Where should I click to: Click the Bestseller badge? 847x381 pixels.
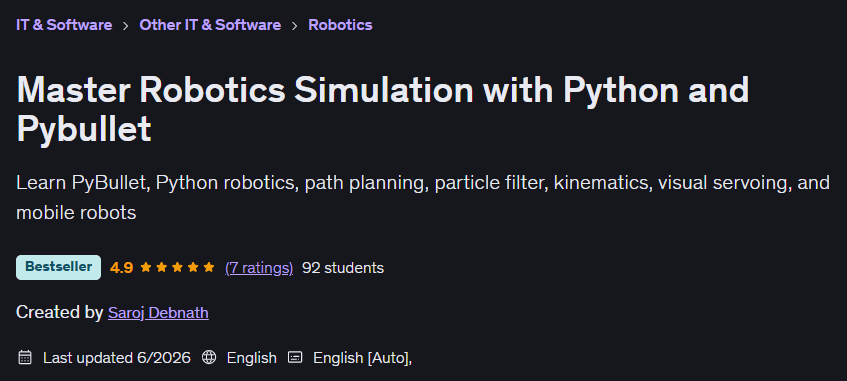tap(58, 267)
